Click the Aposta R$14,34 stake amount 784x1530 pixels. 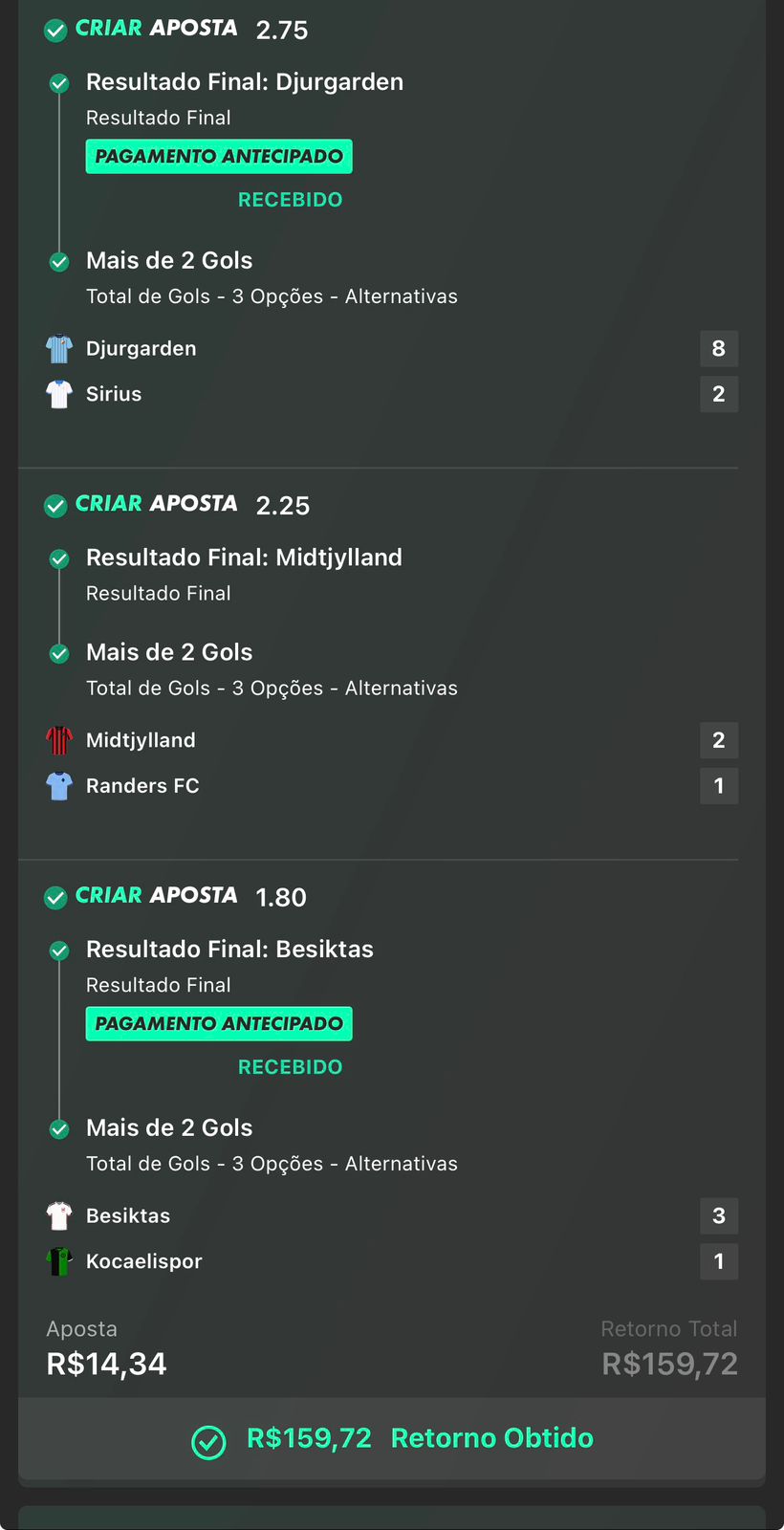coord(106,1364)
